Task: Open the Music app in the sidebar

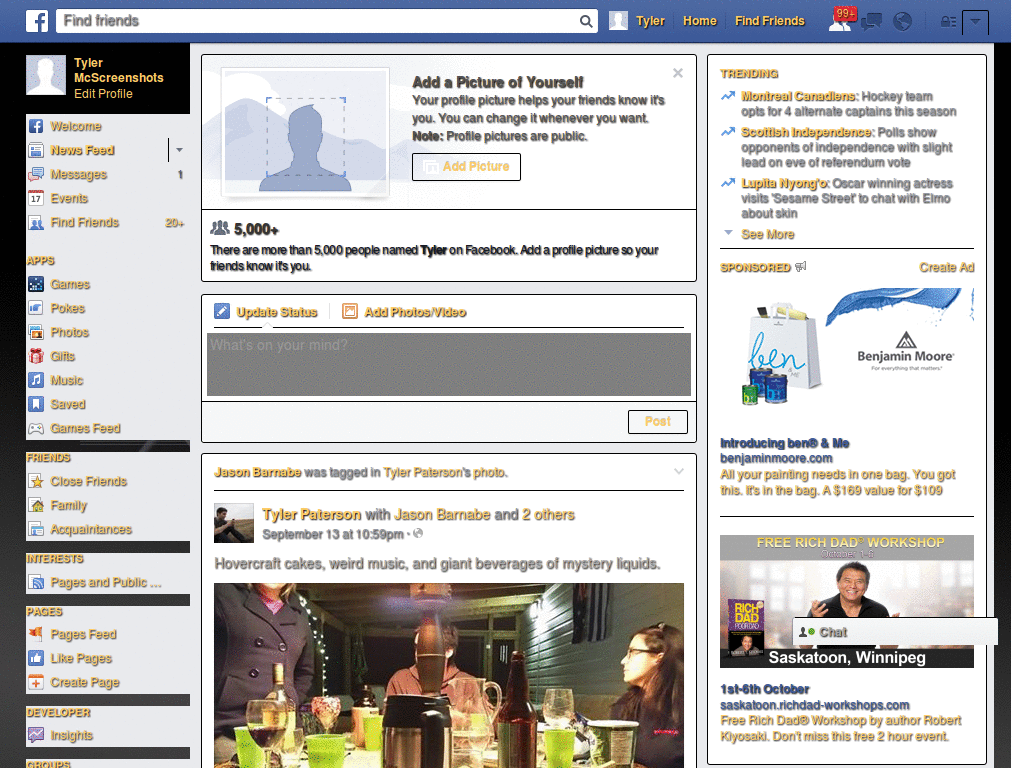Action: pos(65,380)
